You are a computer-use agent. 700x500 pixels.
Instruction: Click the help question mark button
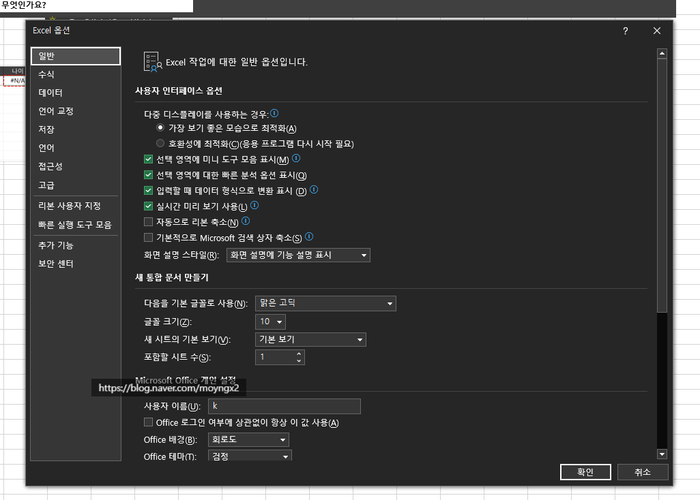[x=625, y=31]
